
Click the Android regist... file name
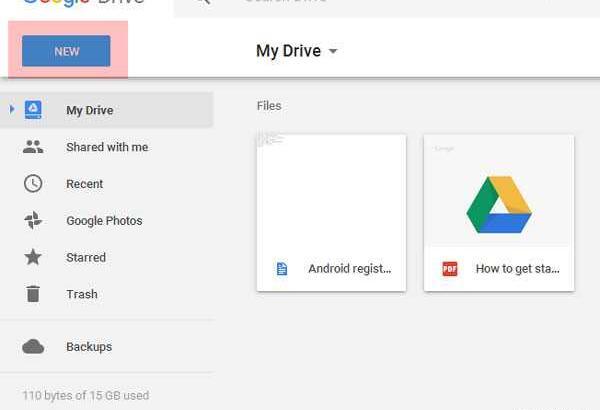pyautogui.click(x=350, y=269)
